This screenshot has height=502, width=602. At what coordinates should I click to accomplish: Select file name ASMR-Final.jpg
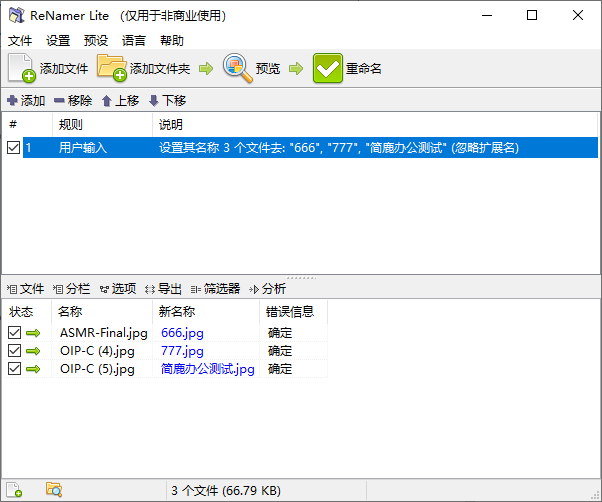(104, 333)
